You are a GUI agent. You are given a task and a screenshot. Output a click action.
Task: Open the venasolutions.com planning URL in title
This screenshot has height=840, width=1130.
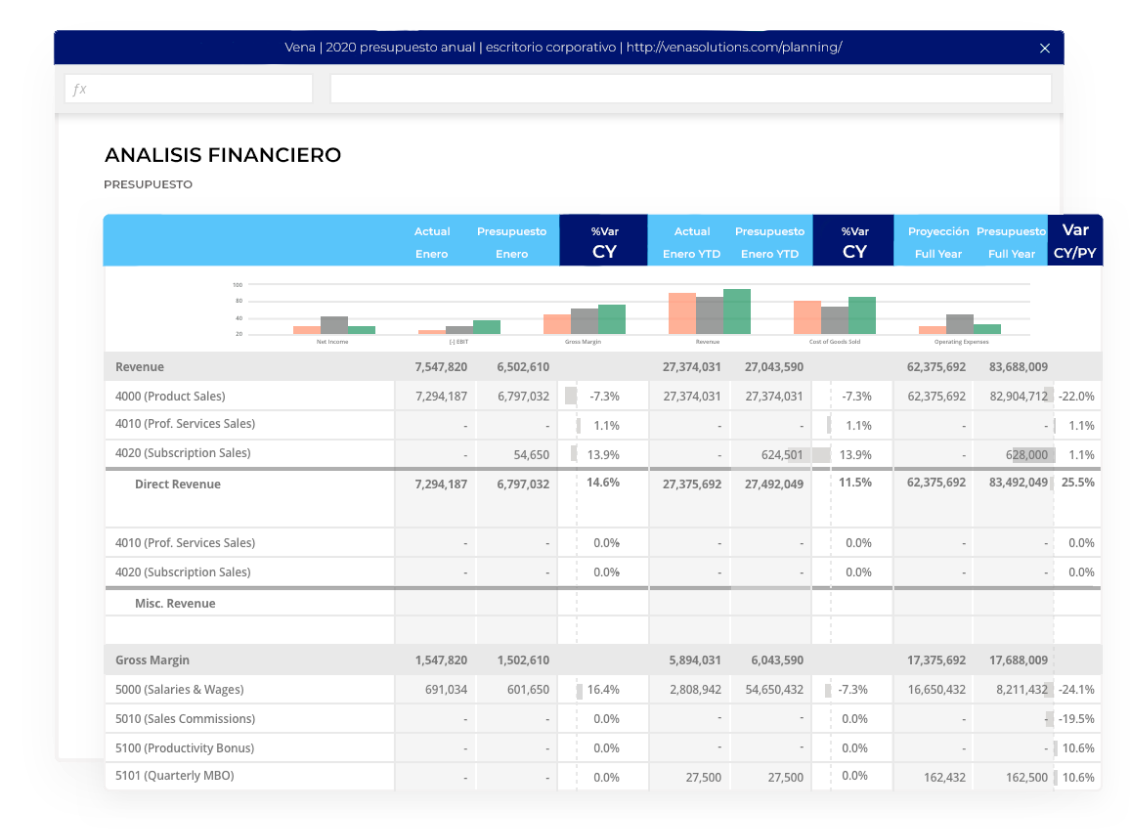734,48
